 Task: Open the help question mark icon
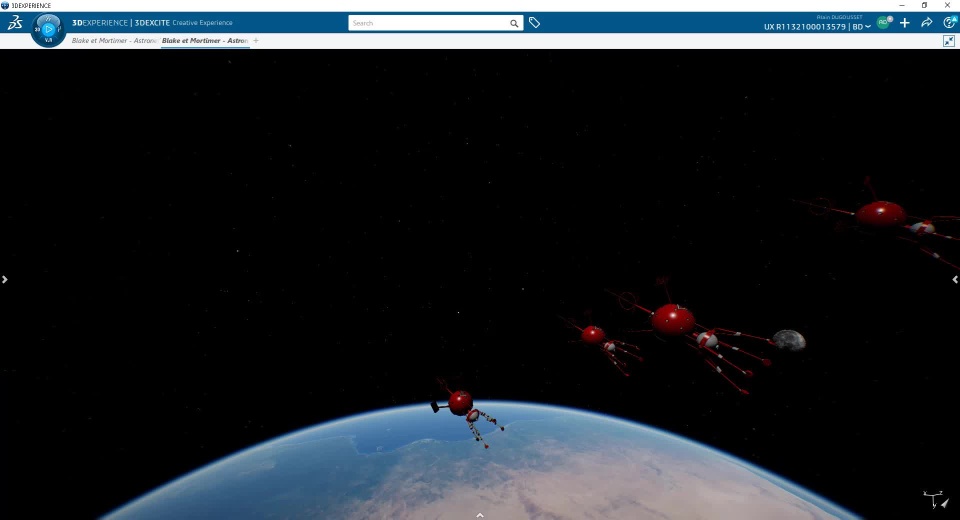tap(949, 23)
